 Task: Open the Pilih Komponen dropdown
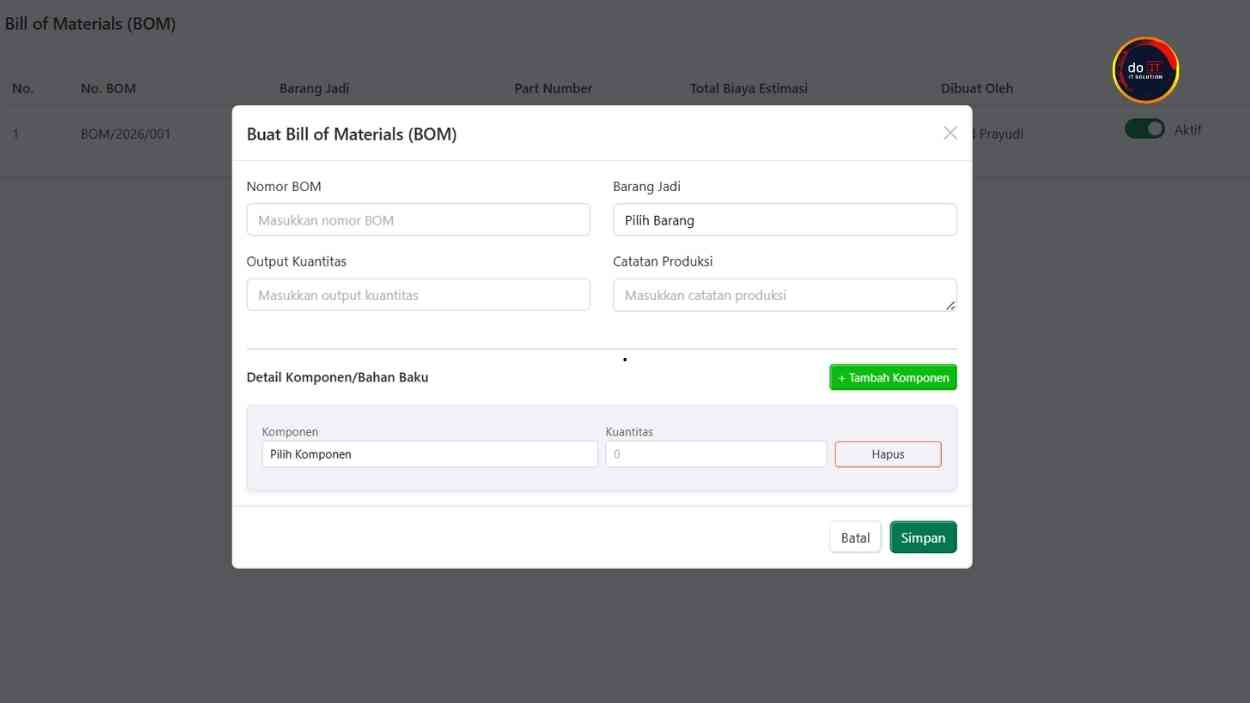(428, 453)
